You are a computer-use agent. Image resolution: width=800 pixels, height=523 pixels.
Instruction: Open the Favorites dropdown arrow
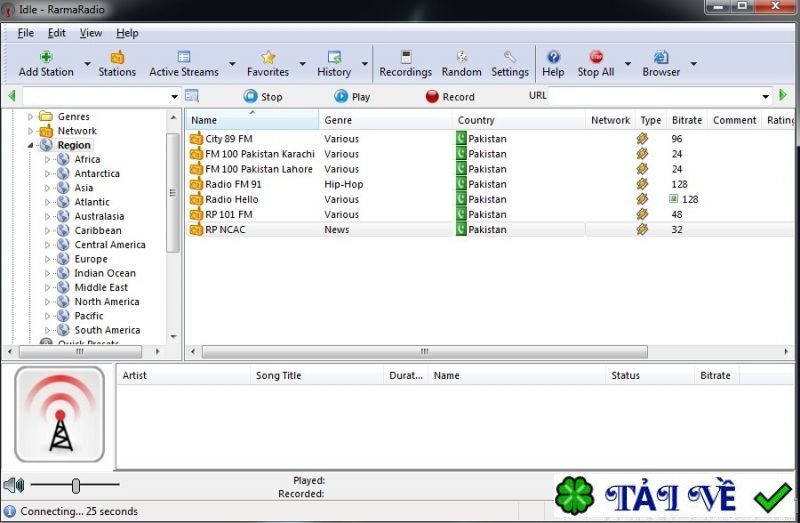pos(303,64)
